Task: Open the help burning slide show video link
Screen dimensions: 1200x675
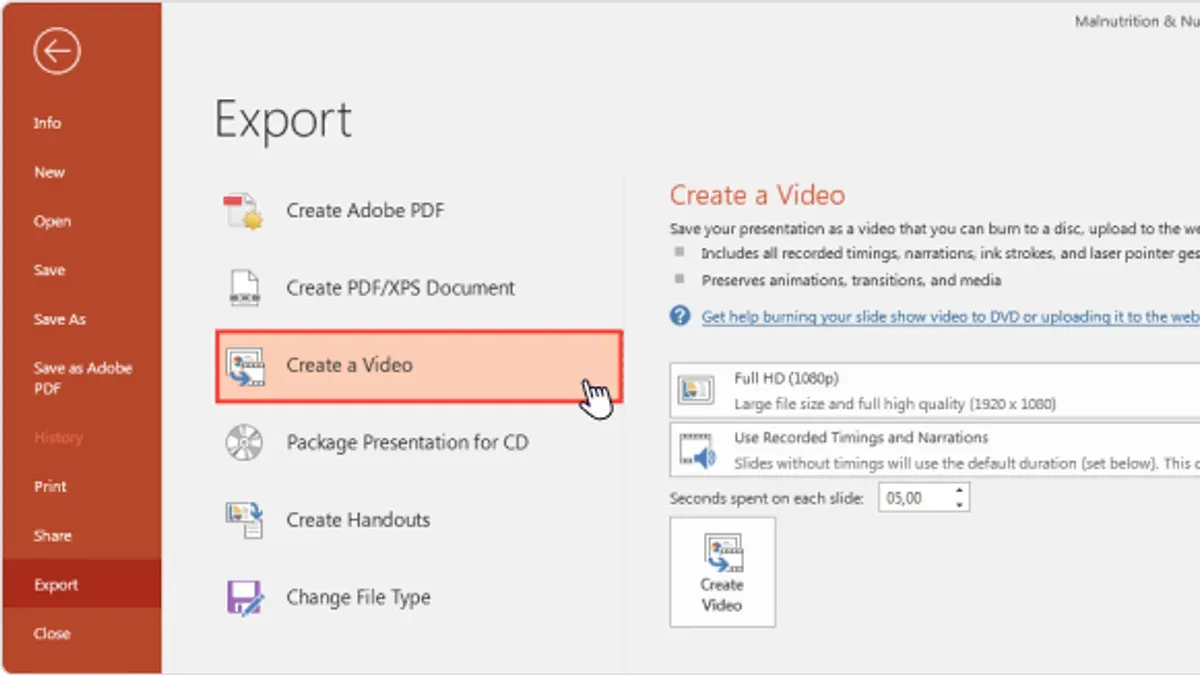Action: coord(950,316)
